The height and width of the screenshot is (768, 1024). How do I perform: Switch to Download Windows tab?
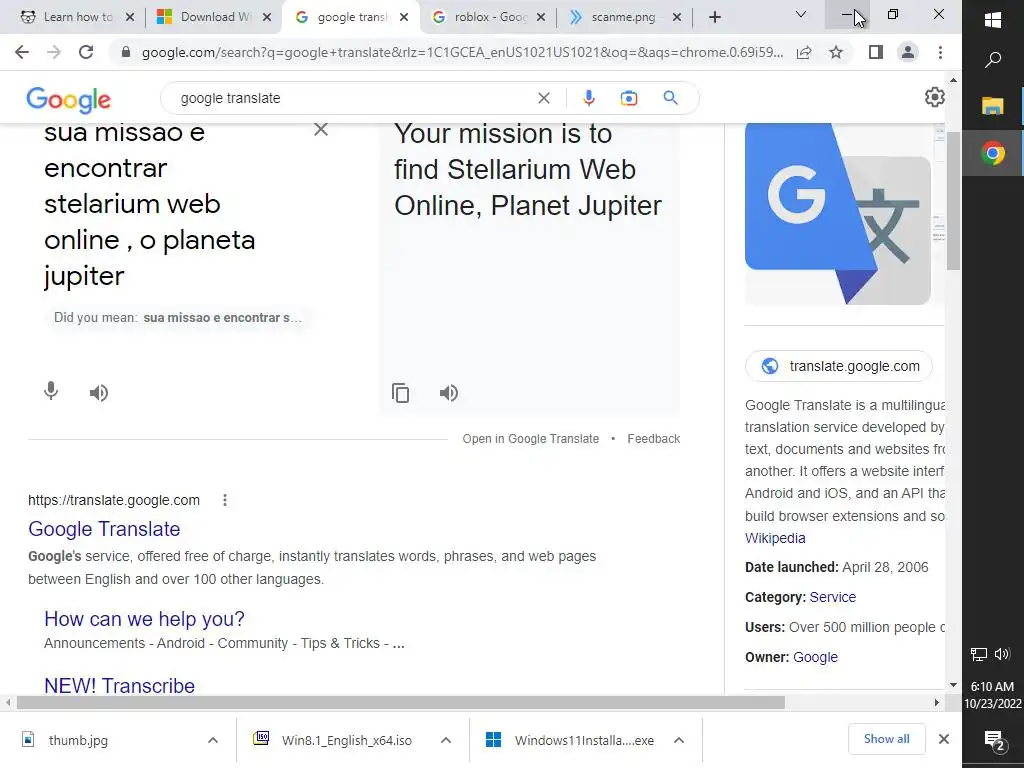pyautogui.click(x=214, y=17)
